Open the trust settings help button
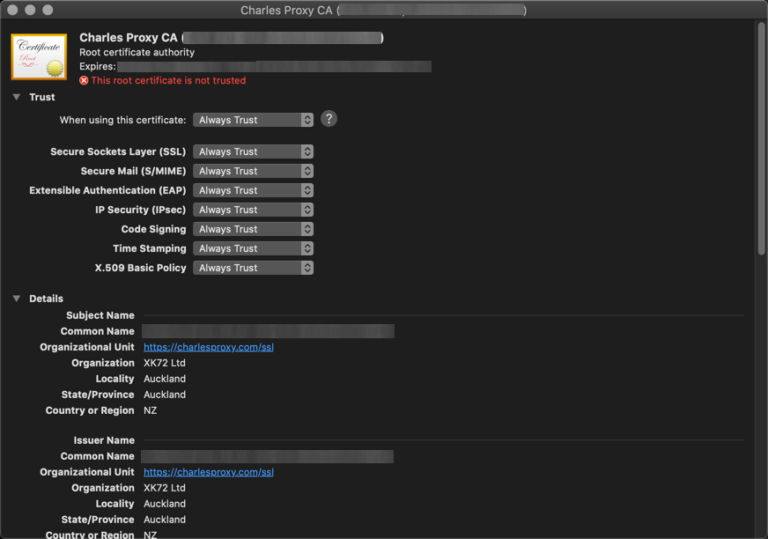The width and height of the screenshot is (768, 539). coord(328,119)
